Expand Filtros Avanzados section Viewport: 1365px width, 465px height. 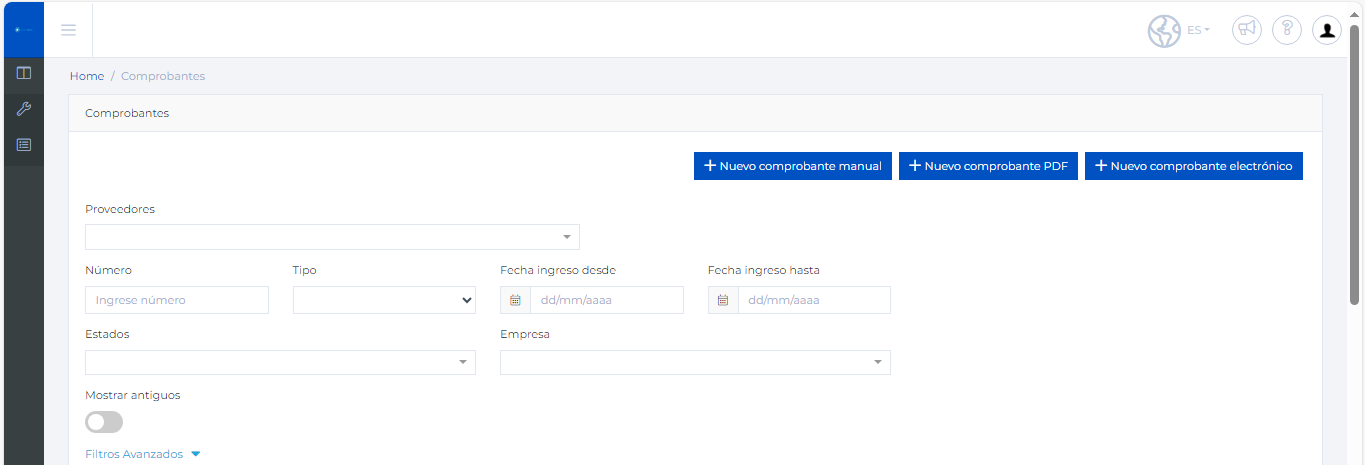pos(143,454)
